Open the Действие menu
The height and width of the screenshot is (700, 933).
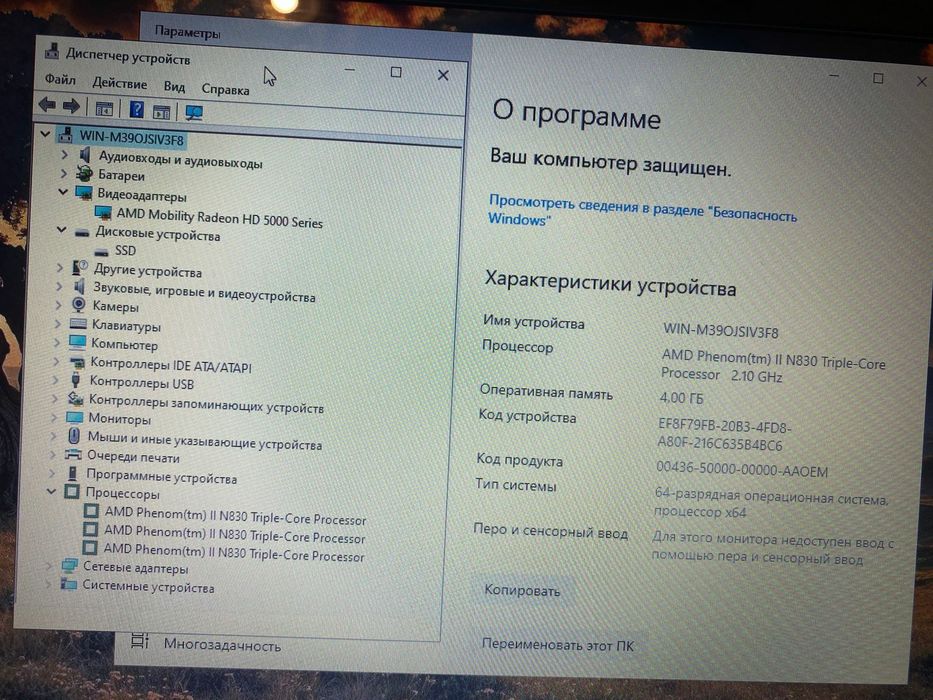tap(120, 83)
